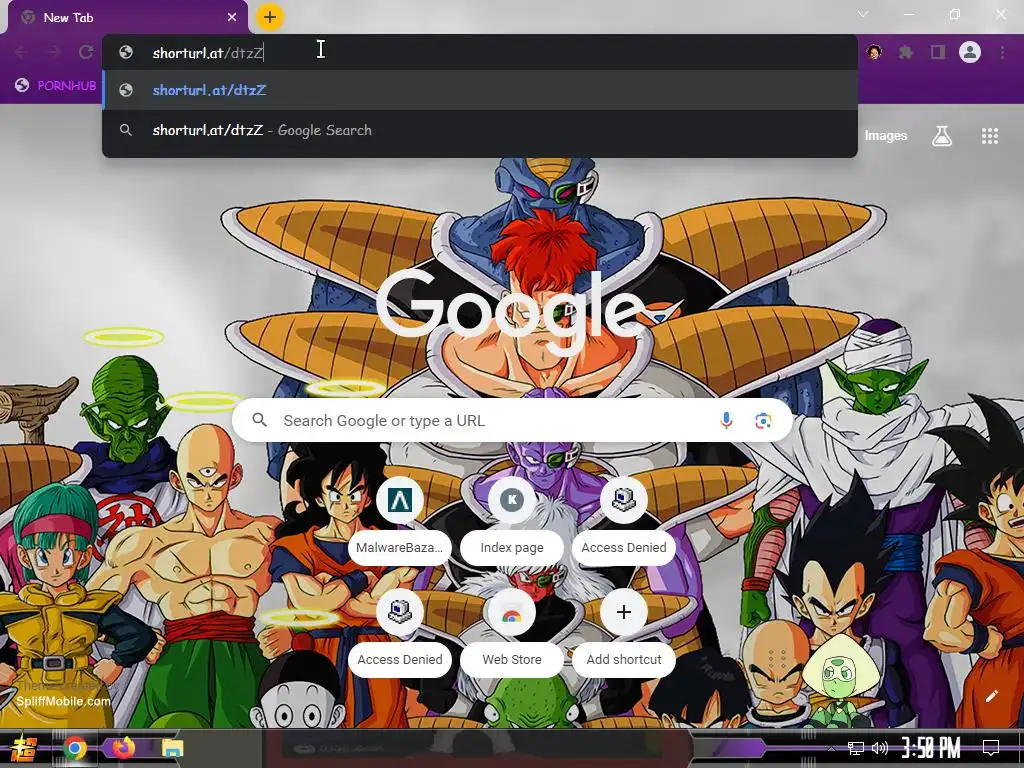
Task: Search by image with Google Lens
Action: pos(763,421)
